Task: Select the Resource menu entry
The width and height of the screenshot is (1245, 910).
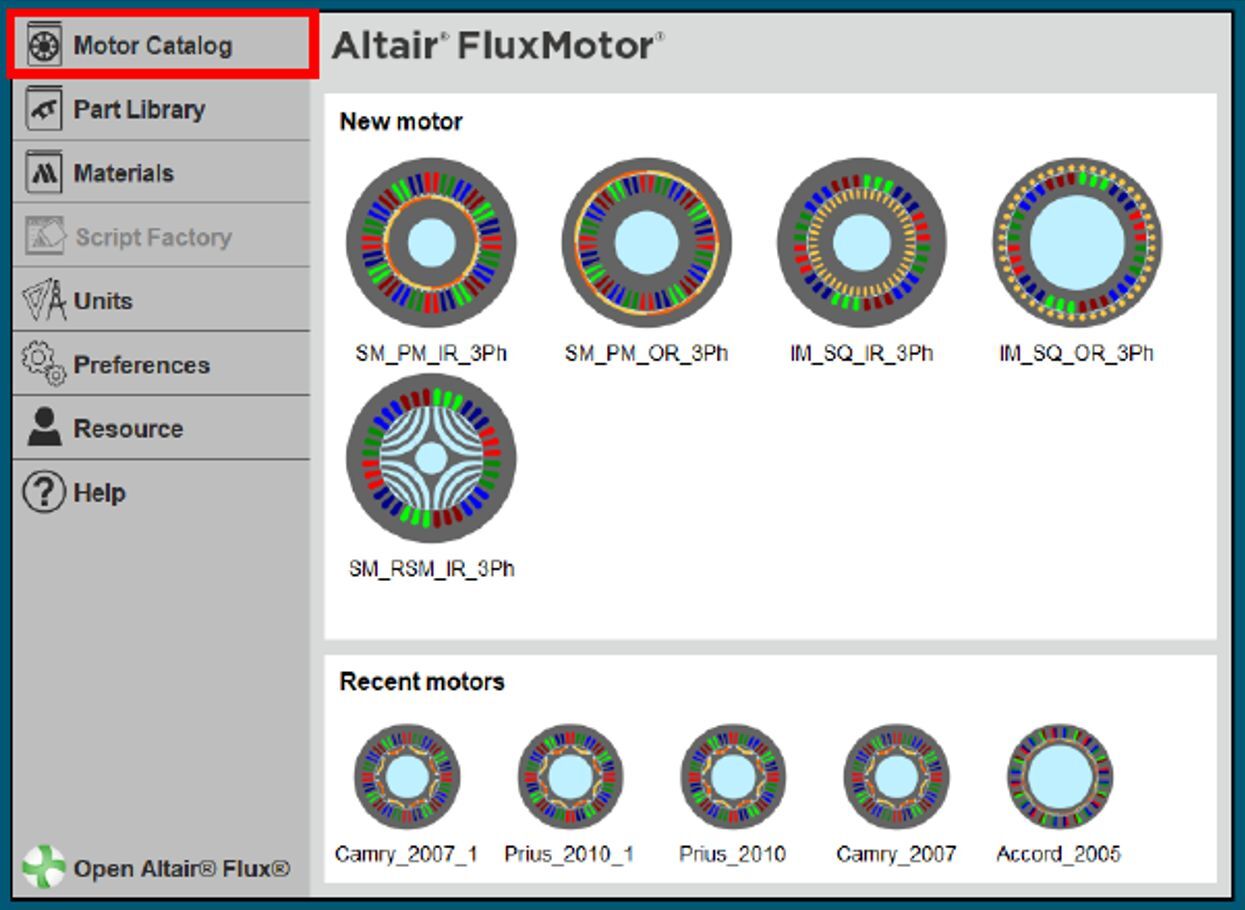Action: (x=161, y=428)
